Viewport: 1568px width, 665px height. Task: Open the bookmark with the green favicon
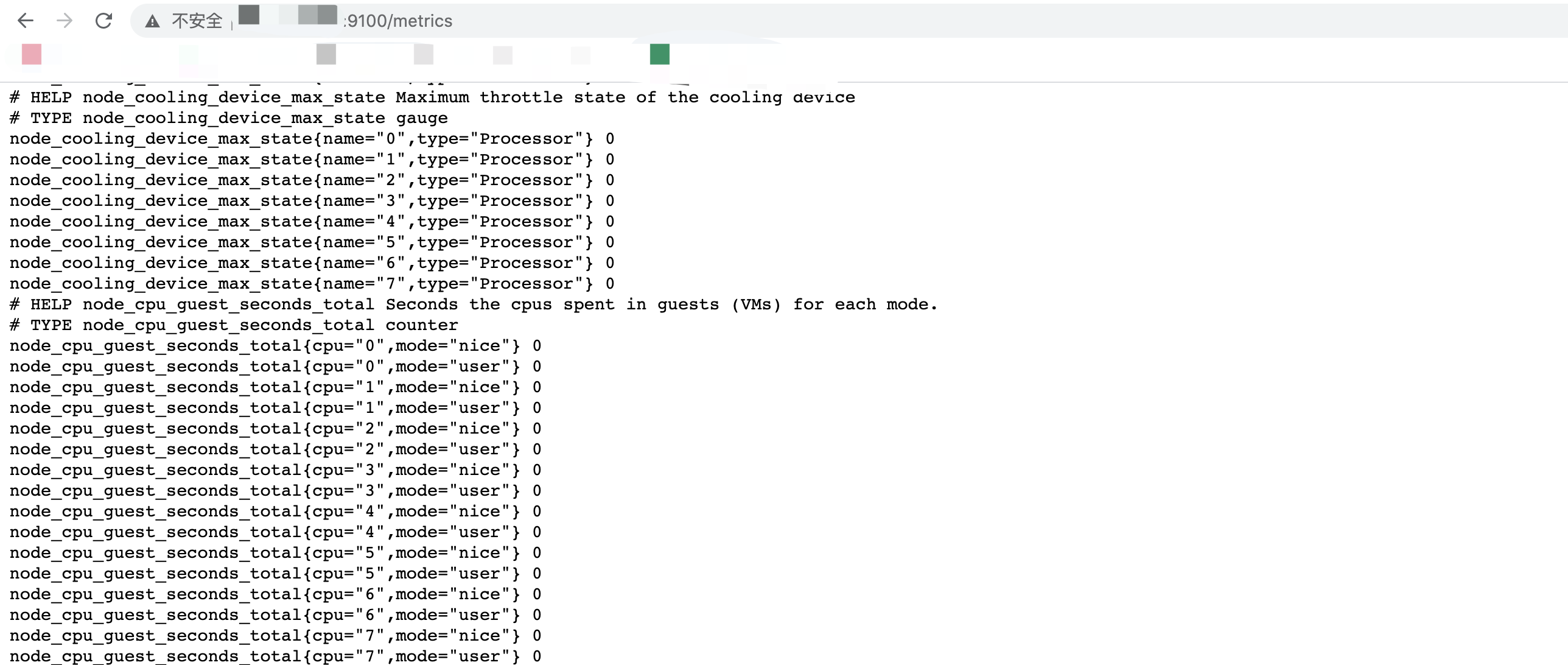[660, 54]
